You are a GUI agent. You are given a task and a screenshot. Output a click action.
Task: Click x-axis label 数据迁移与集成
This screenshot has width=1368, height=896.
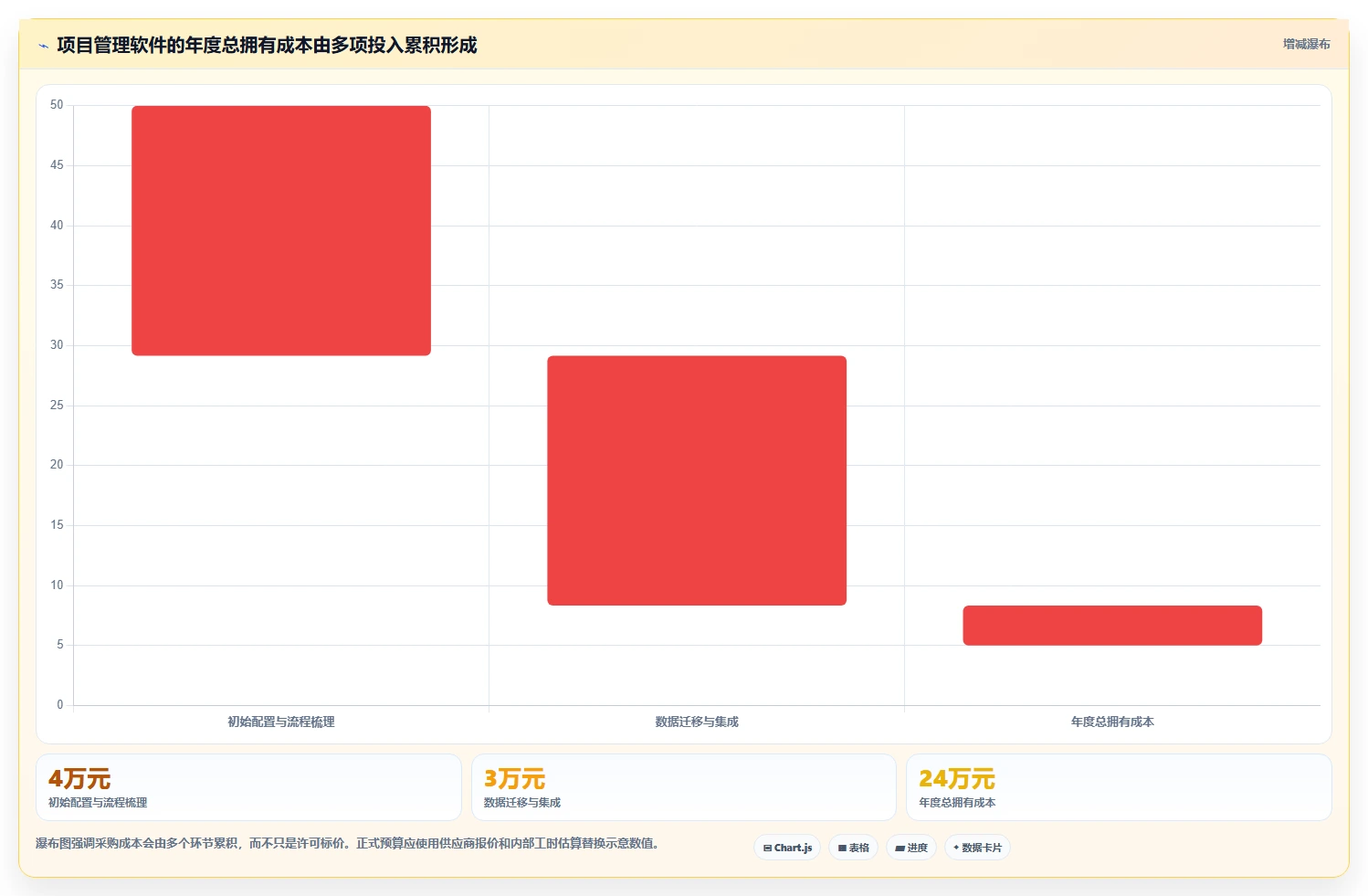pyautogui.click(x=697, y=722)
